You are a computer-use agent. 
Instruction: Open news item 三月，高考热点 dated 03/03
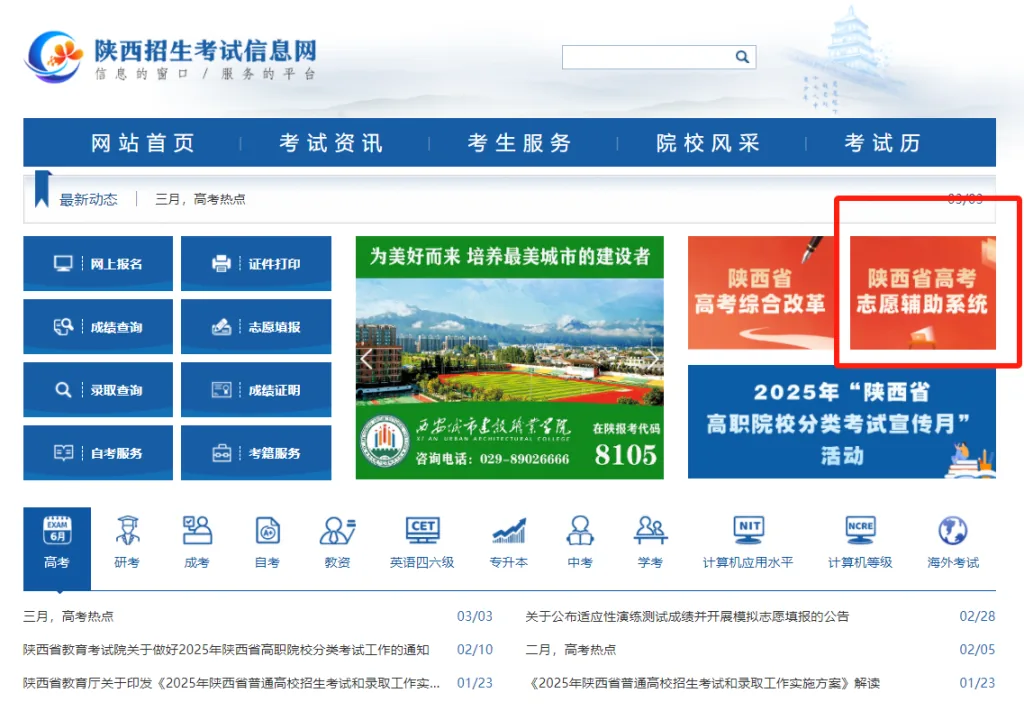(x=69, y=616)
